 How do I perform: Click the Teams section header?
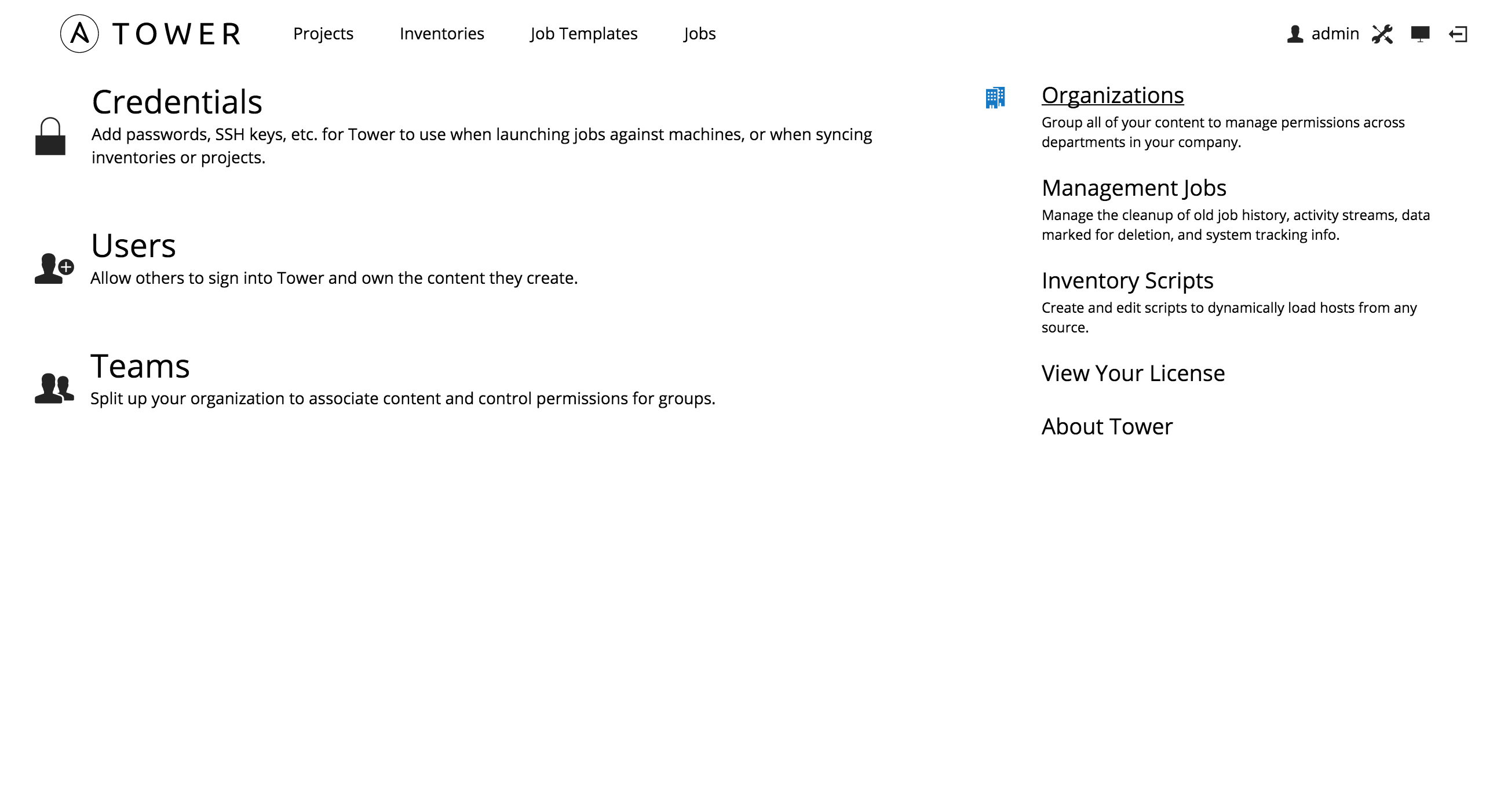[x=140, y=365]
